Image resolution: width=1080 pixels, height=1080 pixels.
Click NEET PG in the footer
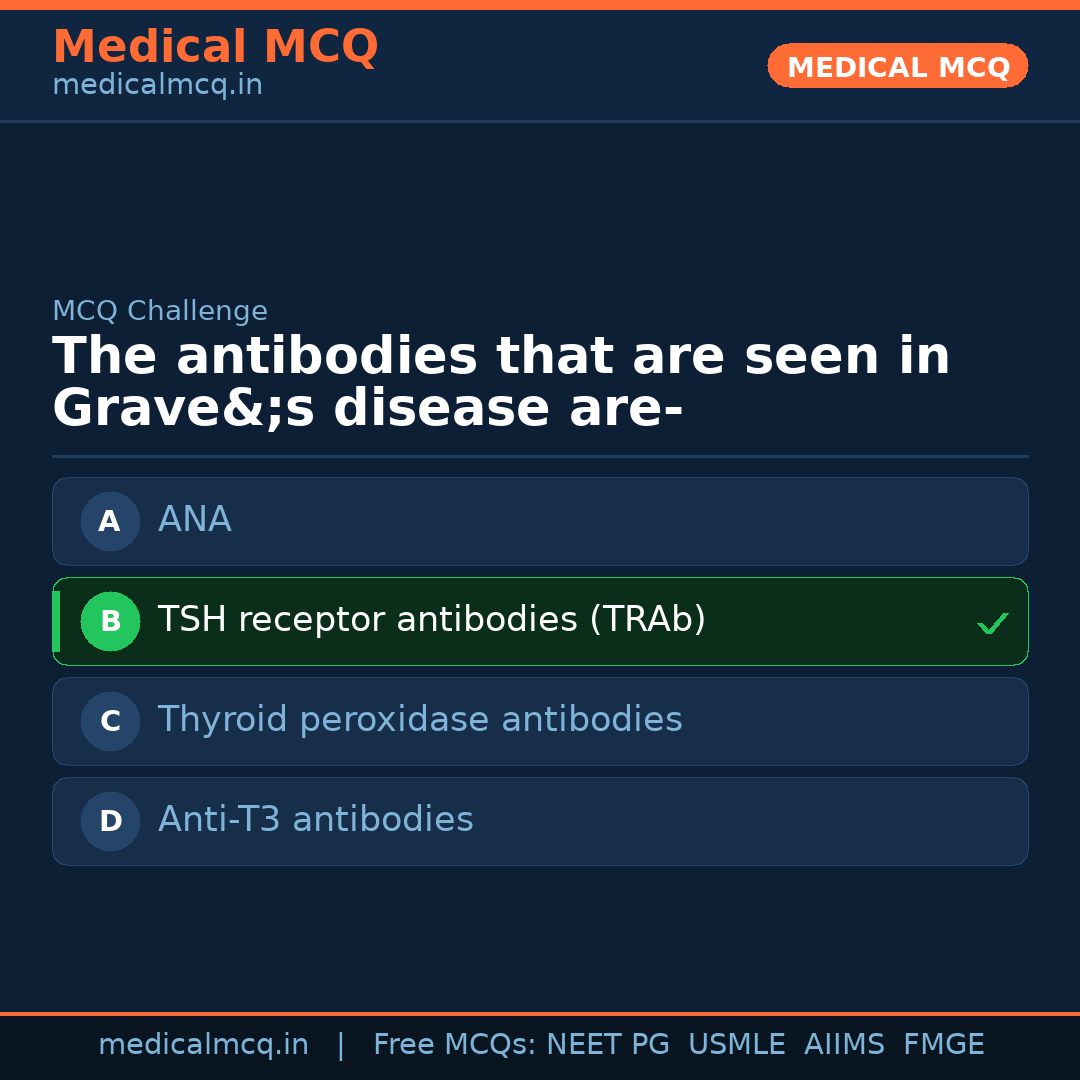[608, 1045]
